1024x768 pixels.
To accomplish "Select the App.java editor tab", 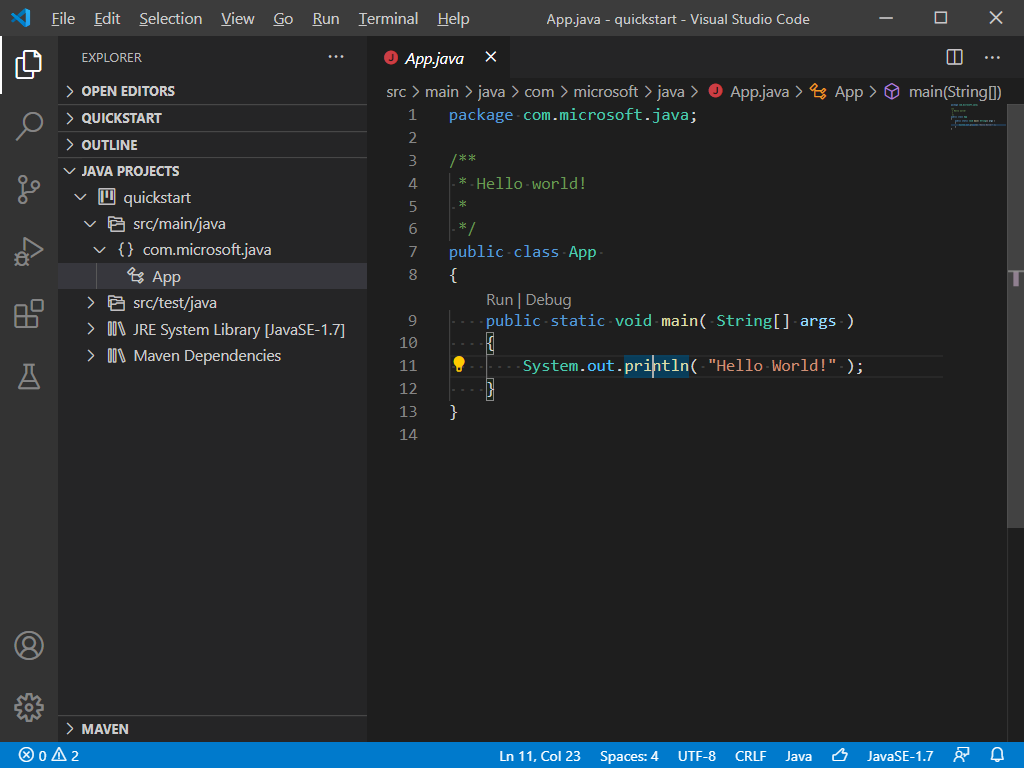I will tap(434, 57).
